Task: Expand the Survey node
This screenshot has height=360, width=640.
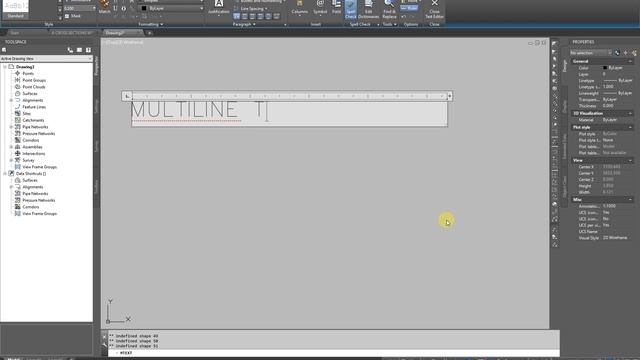Action: (x=11, y=160)
